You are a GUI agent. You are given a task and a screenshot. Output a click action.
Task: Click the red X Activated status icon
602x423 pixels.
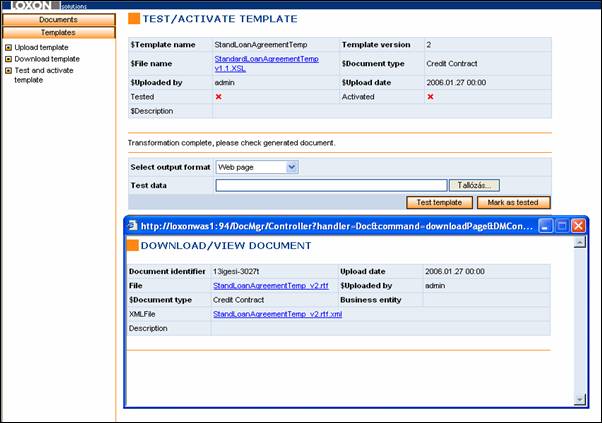[431, 97]
